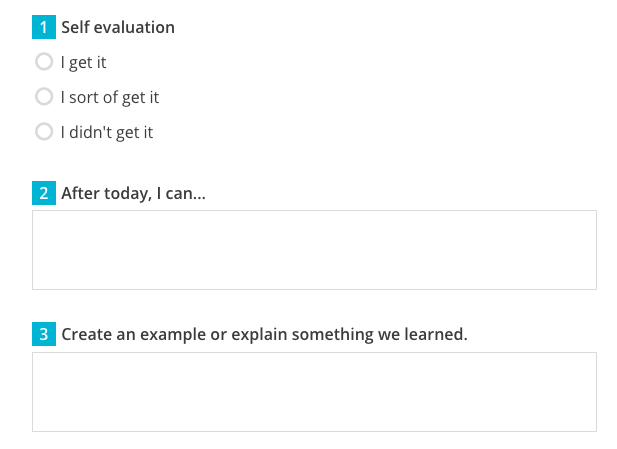The image size is (617, 449).
Task: Click the blue number 3 badge
Action: [44, 334]
